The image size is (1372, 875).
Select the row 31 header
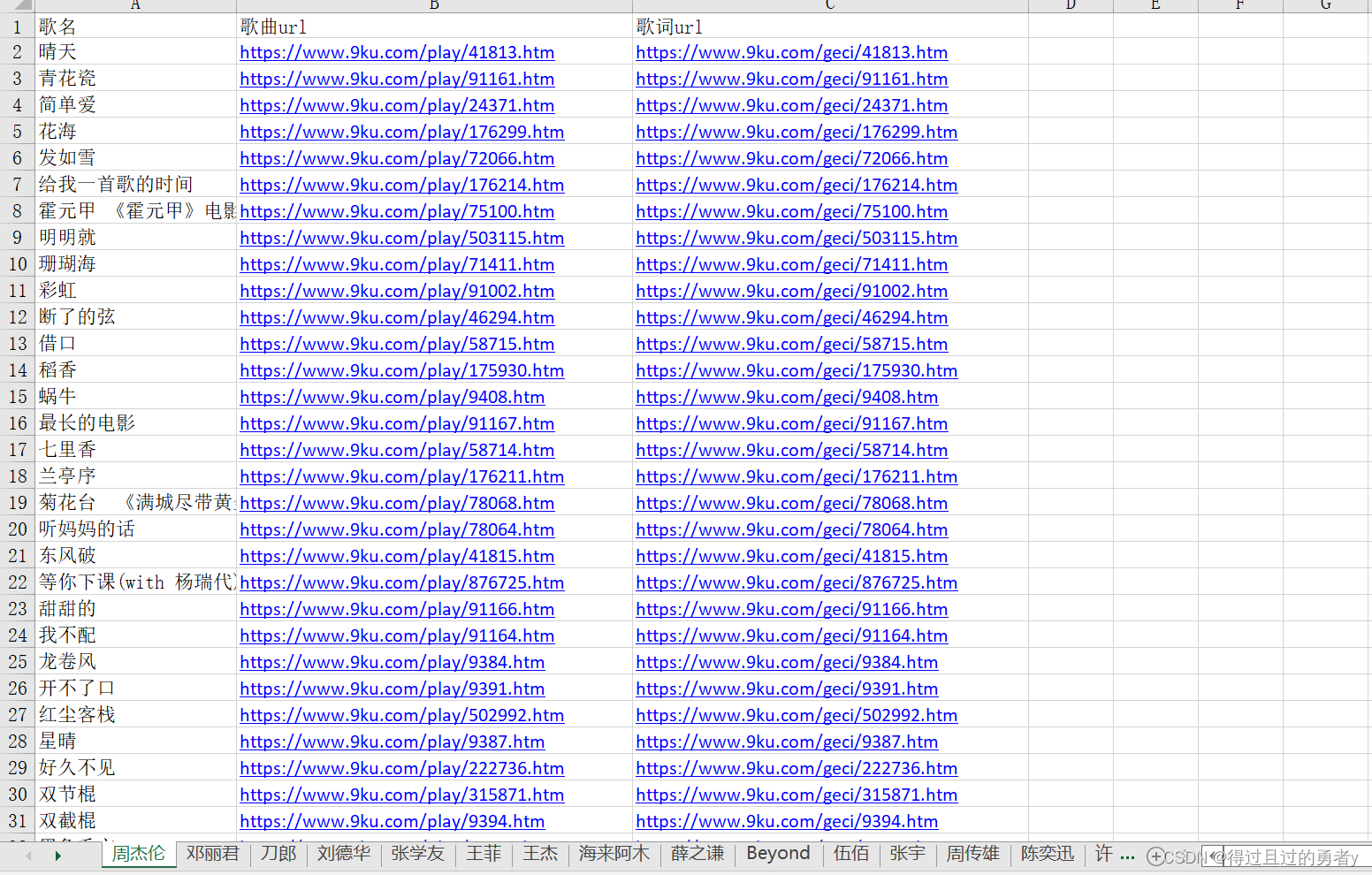click(x=18, y=820)
